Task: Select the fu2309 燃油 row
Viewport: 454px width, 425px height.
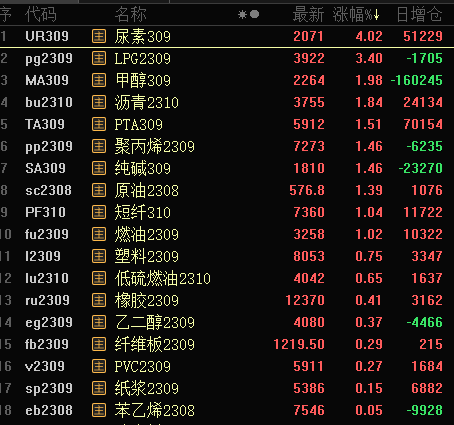Action: point(227,234)
